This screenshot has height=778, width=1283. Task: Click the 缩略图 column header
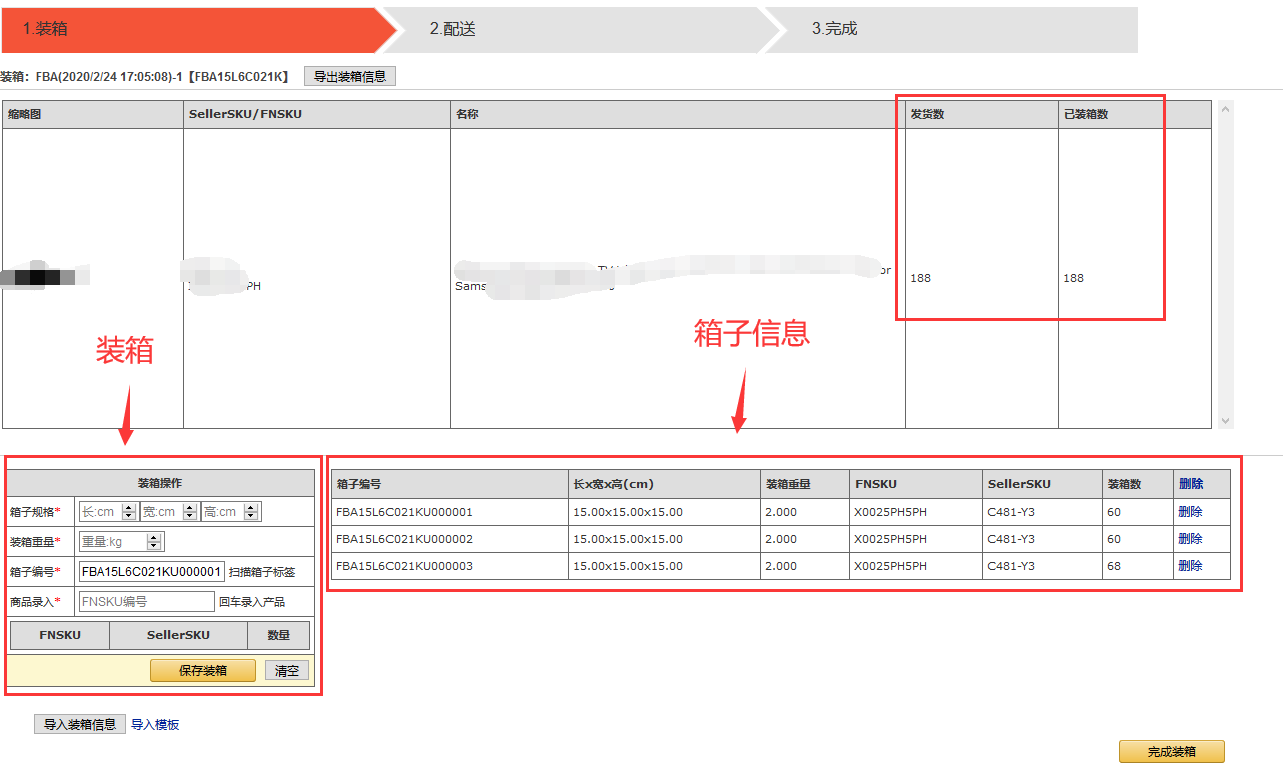pyautogui.click(x=93, y=114)
